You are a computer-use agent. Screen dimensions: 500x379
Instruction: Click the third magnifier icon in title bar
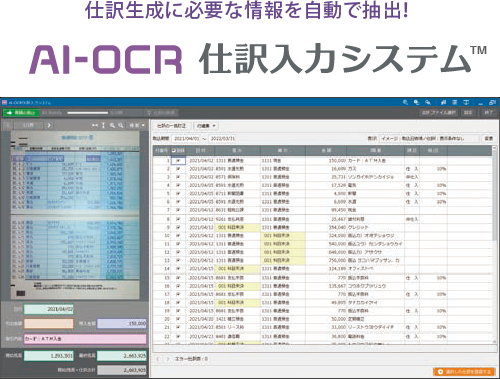click(428, 102)
